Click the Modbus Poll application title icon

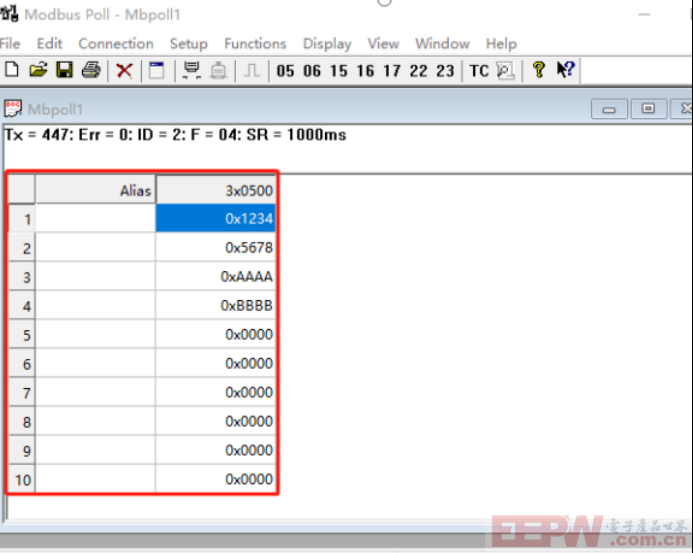click(9, 14)
